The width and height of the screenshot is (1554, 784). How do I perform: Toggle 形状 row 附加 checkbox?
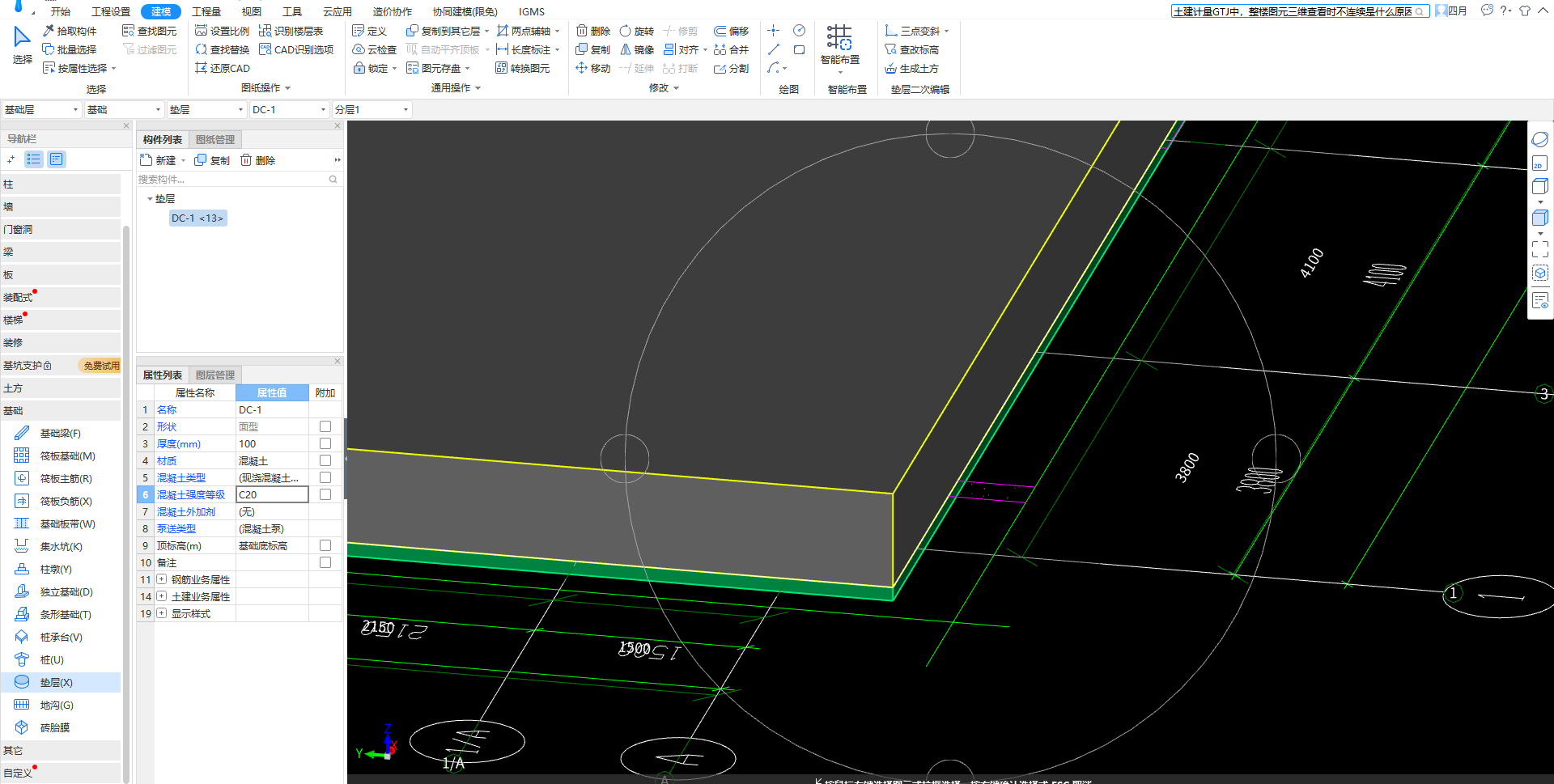pyautogui.click(x=325, y=426)
